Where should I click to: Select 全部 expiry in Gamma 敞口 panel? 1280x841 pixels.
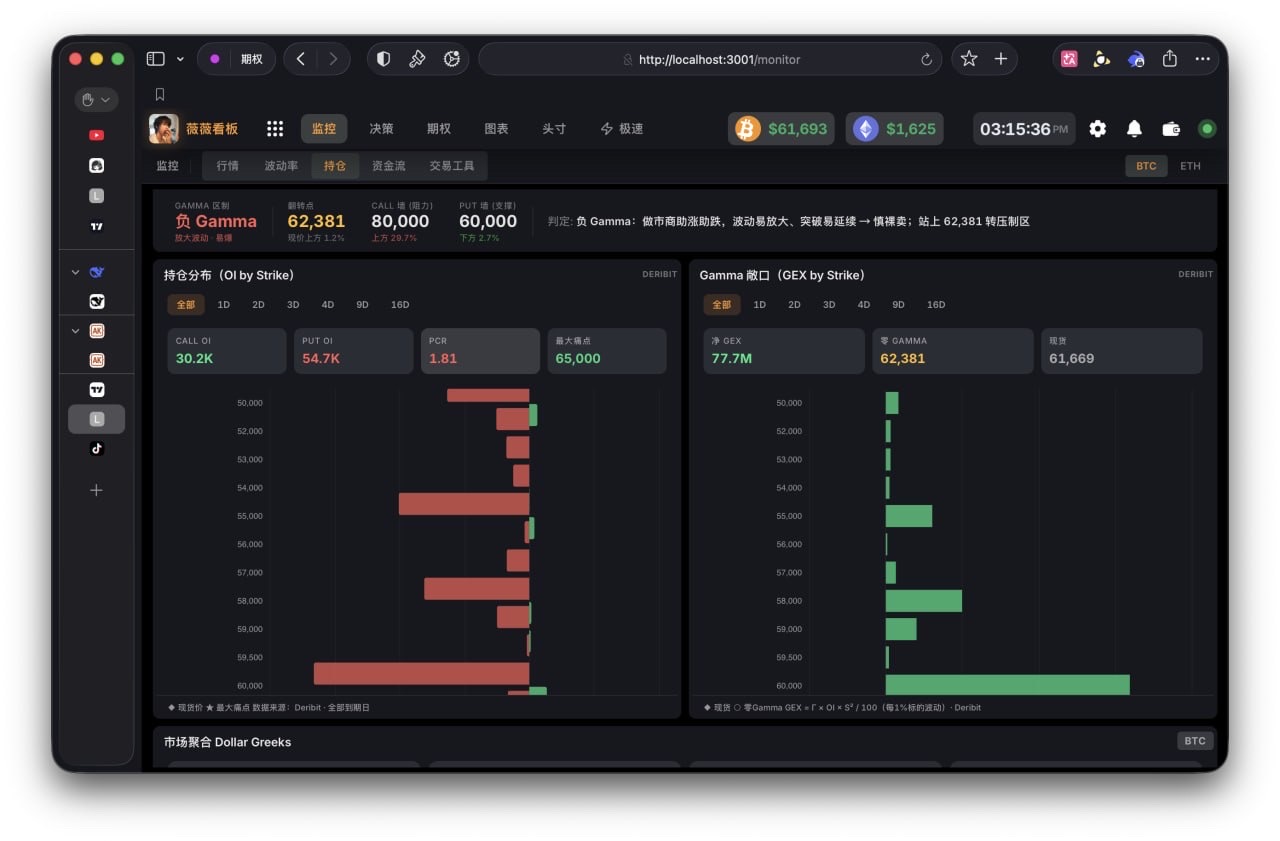tap(722, 305)
